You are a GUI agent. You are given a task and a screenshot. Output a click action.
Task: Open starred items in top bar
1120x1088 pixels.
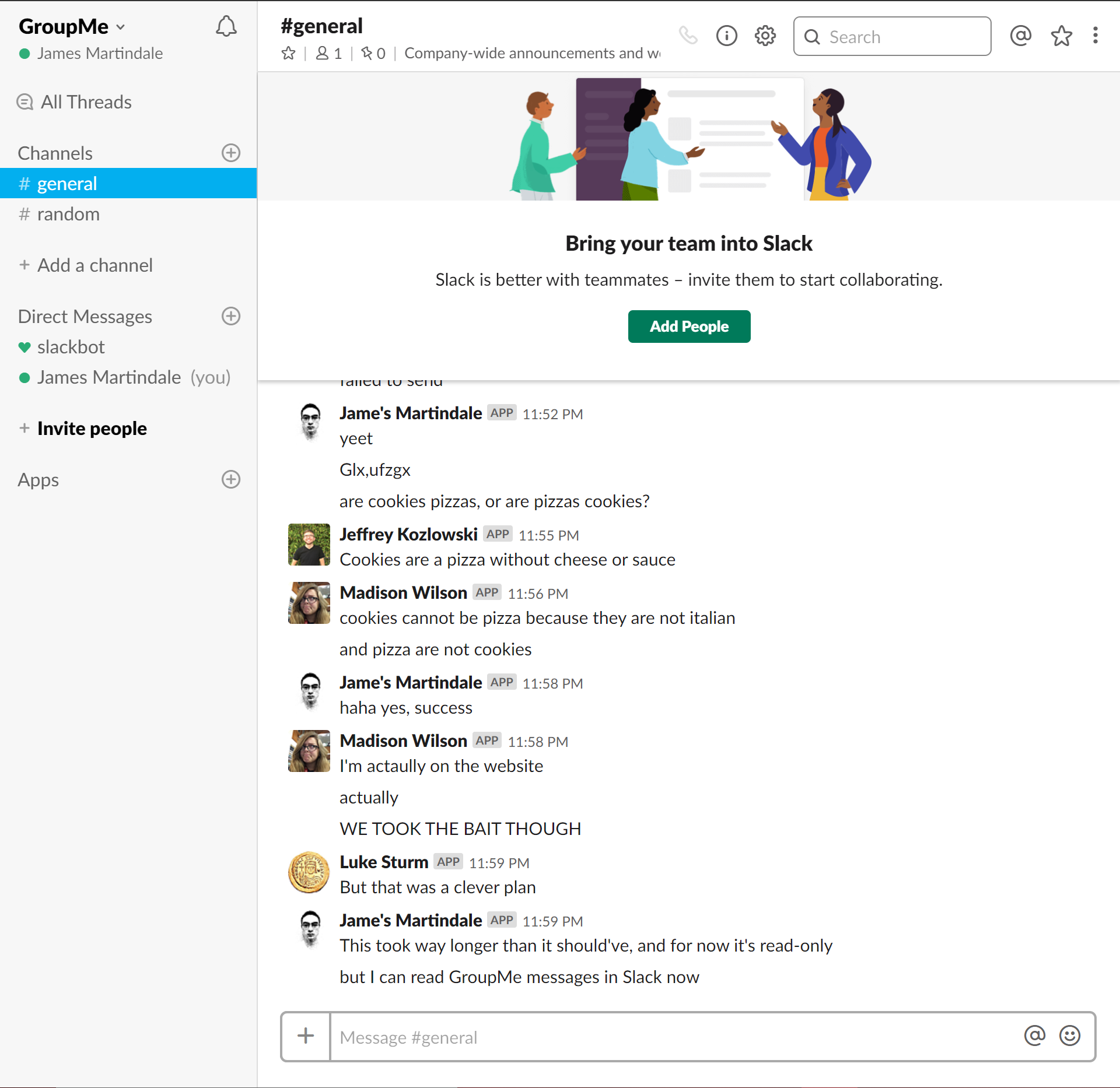pos(1061,36)
